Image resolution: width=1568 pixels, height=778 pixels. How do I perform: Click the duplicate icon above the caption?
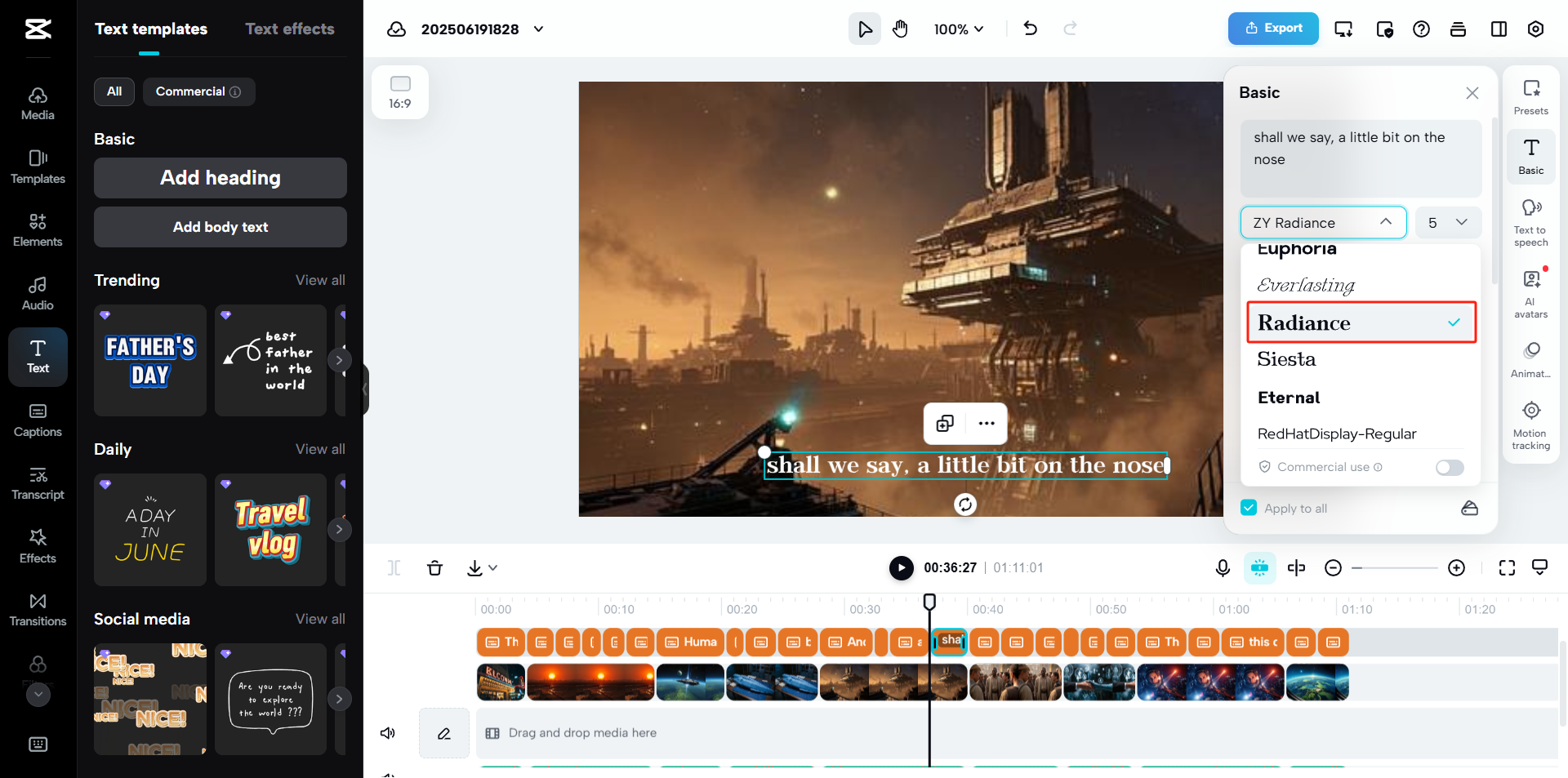945,423
